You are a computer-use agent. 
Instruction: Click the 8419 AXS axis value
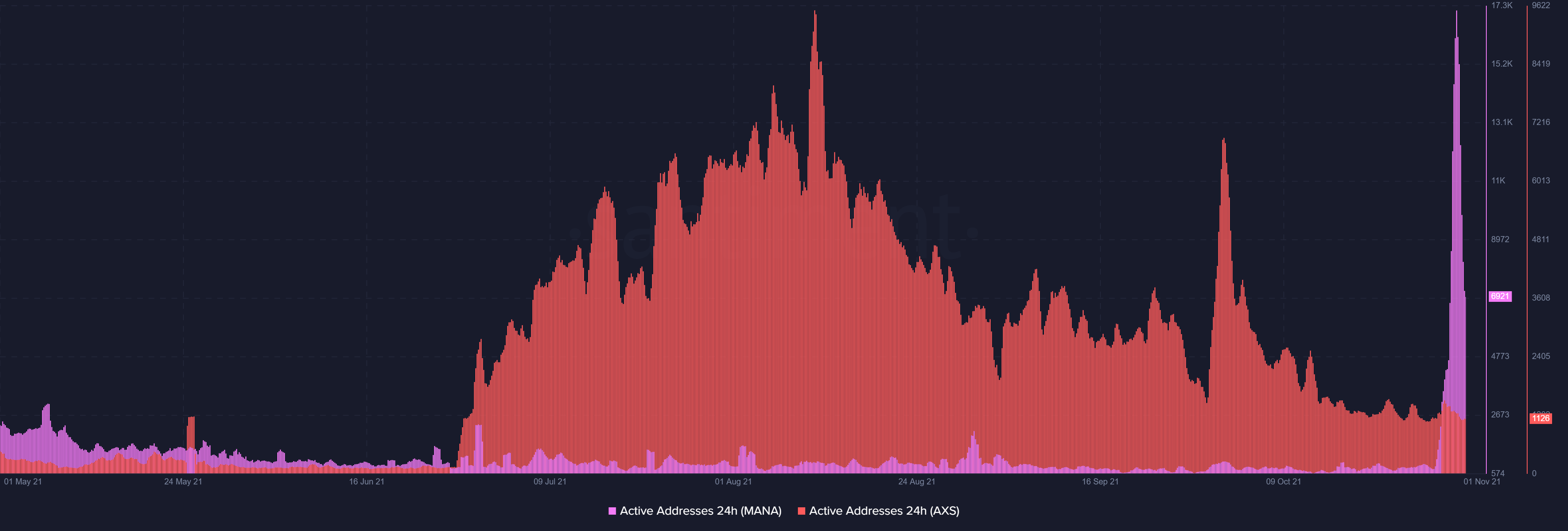point(1541,64)
